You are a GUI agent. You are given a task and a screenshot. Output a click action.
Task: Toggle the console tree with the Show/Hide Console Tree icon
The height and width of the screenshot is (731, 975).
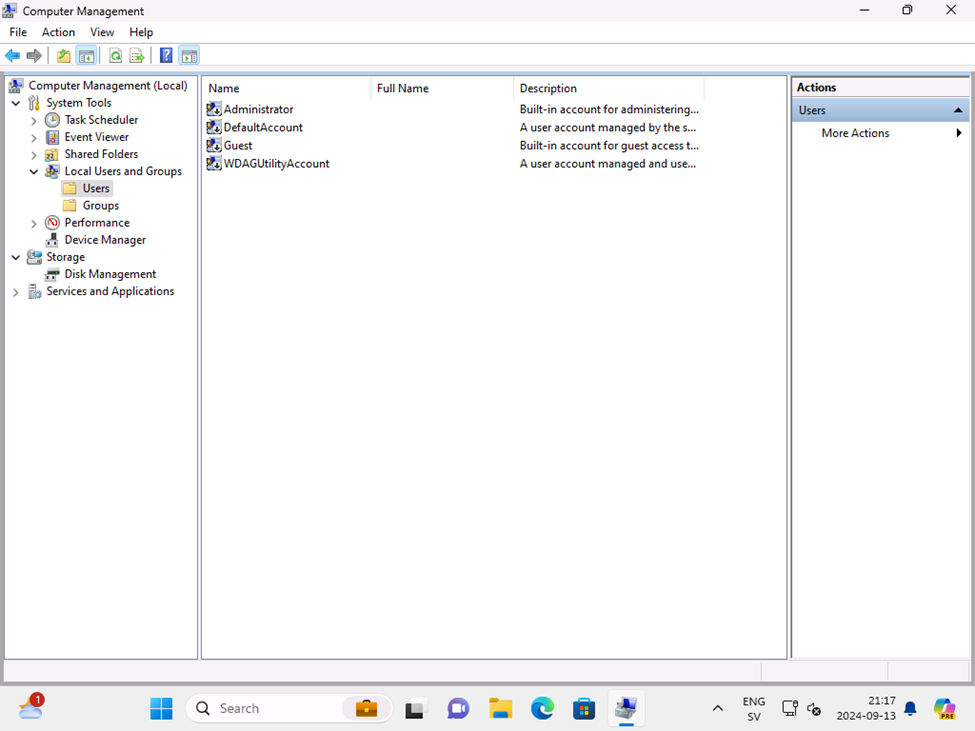click(86, 55)
